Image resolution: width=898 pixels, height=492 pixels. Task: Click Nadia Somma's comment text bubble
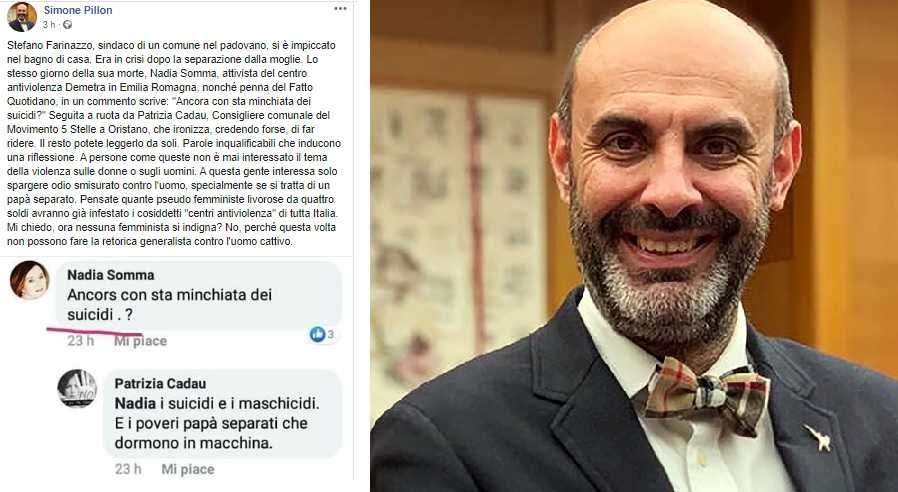[199, 295]
